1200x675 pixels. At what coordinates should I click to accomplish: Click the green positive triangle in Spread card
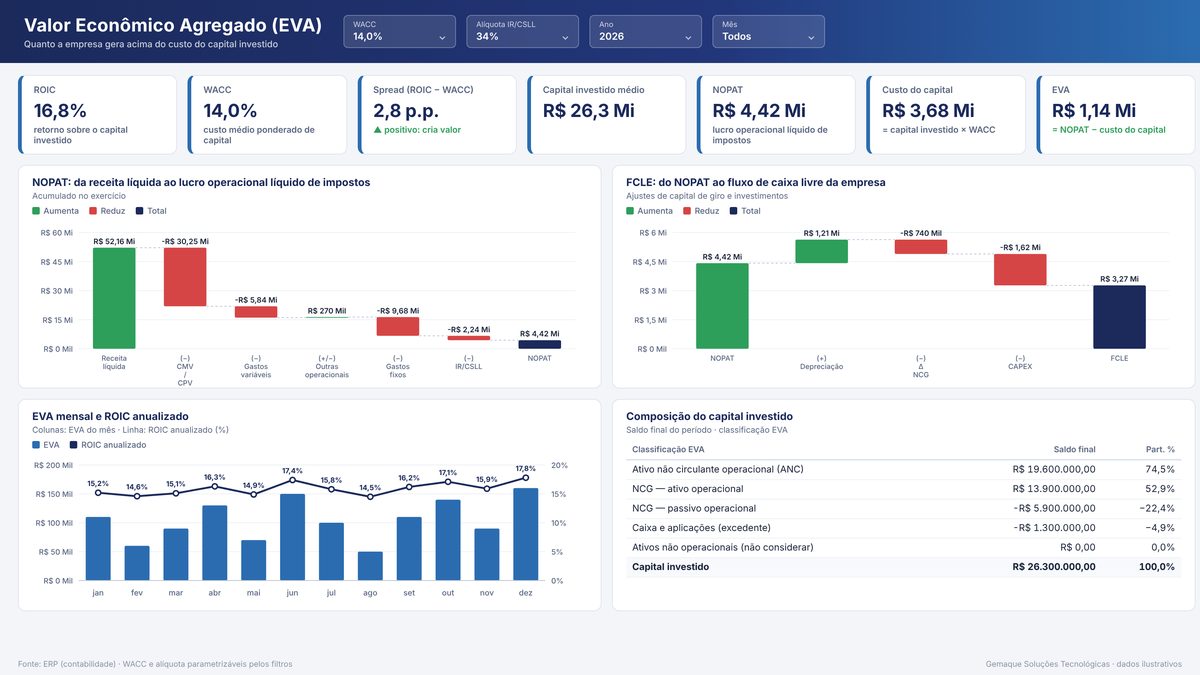pyautogui.click(x=377, y=130)
